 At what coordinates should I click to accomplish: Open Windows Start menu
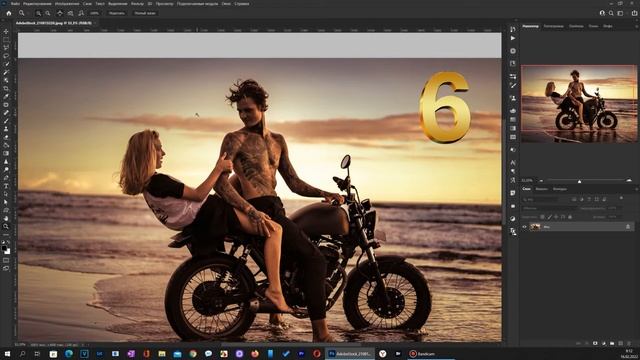tap(7, 354)
